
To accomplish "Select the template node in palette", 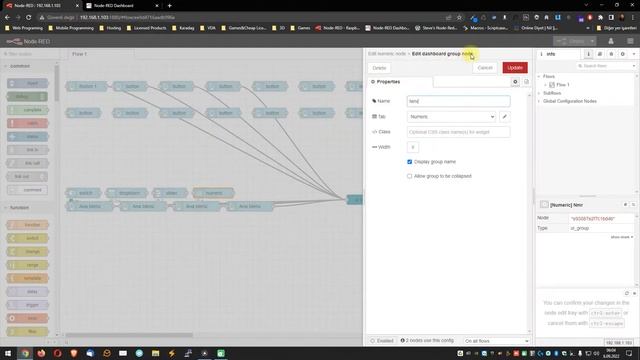I will coord(28,278).
